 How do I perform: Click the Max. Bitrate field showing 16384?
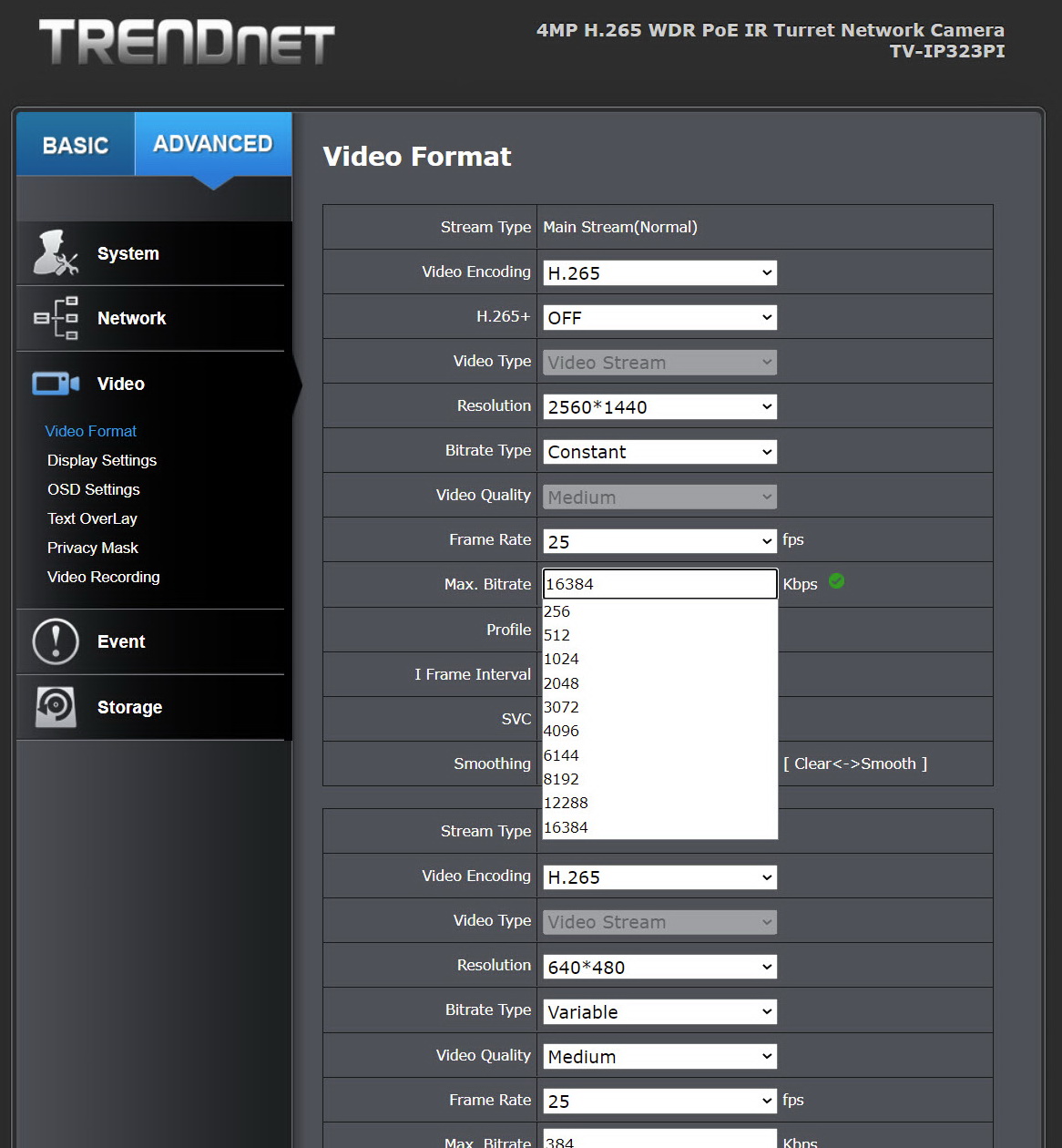pos(660,584)
